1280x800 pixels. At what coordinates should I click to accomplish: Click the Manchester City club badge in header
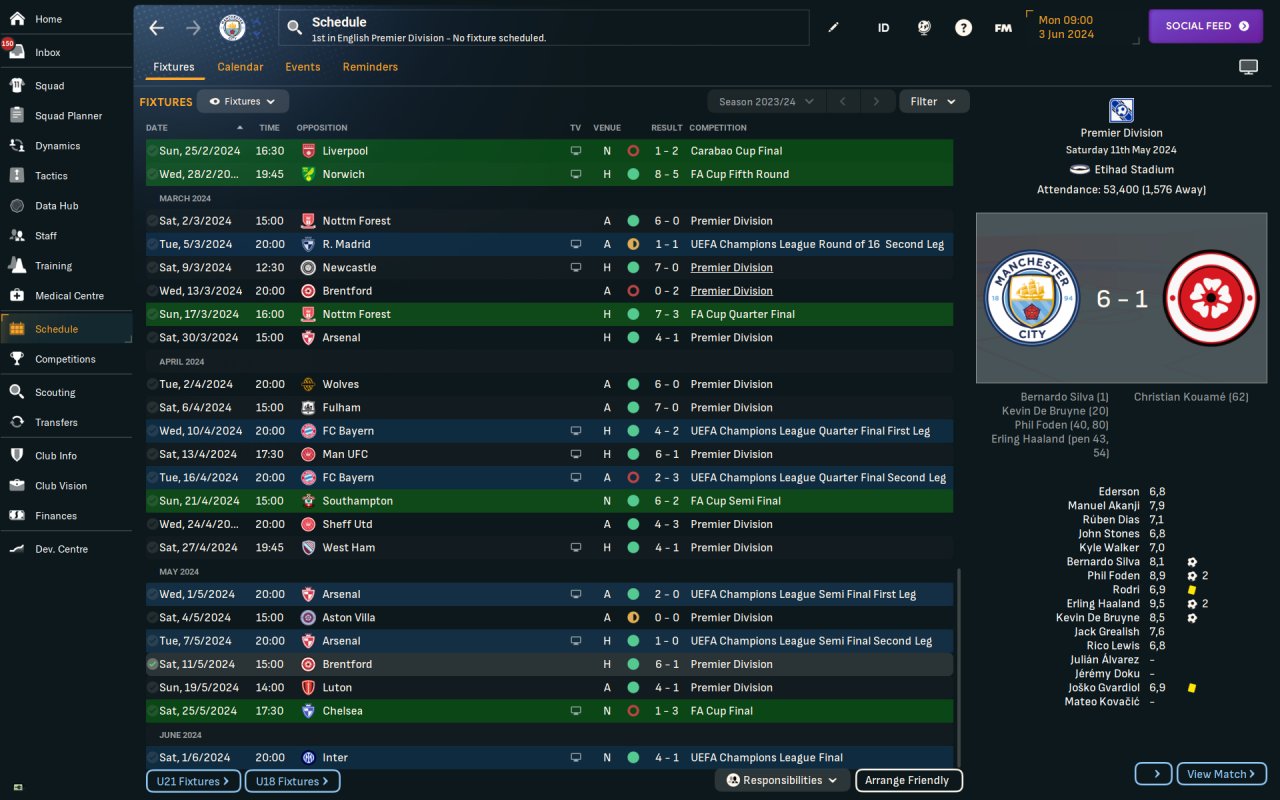coord(232,28)
